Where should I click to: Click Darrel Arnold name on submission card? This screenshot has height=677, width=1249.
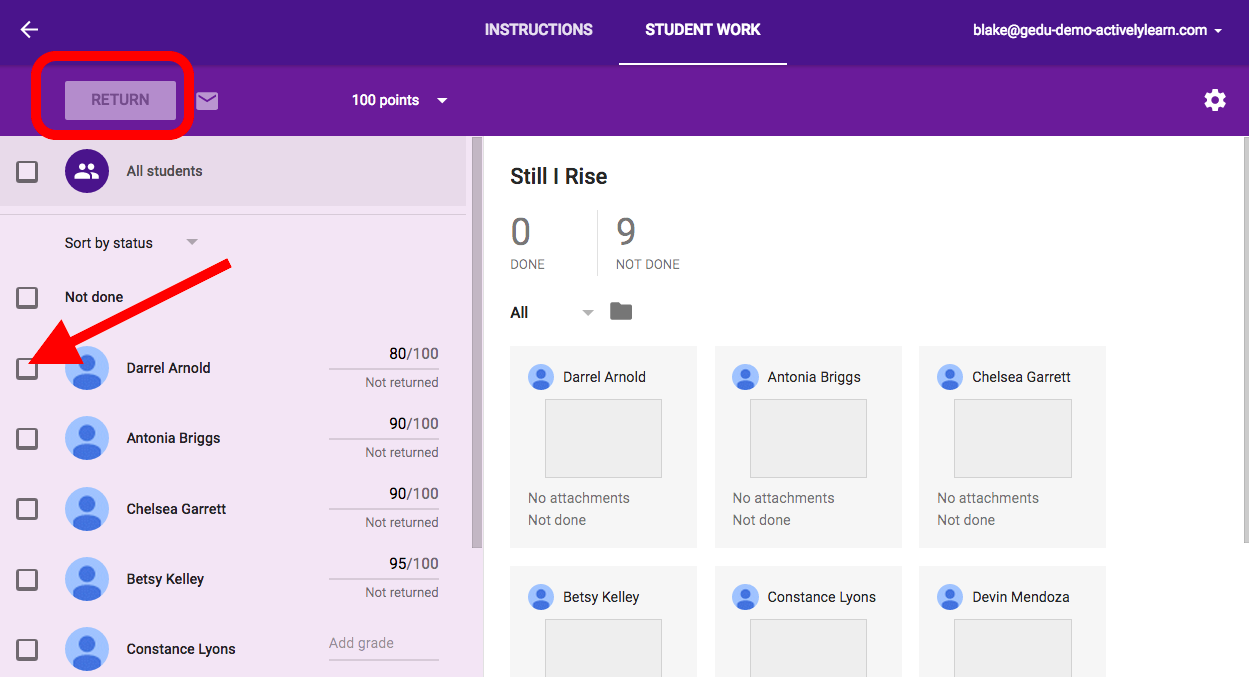click(x=604, y=377)
